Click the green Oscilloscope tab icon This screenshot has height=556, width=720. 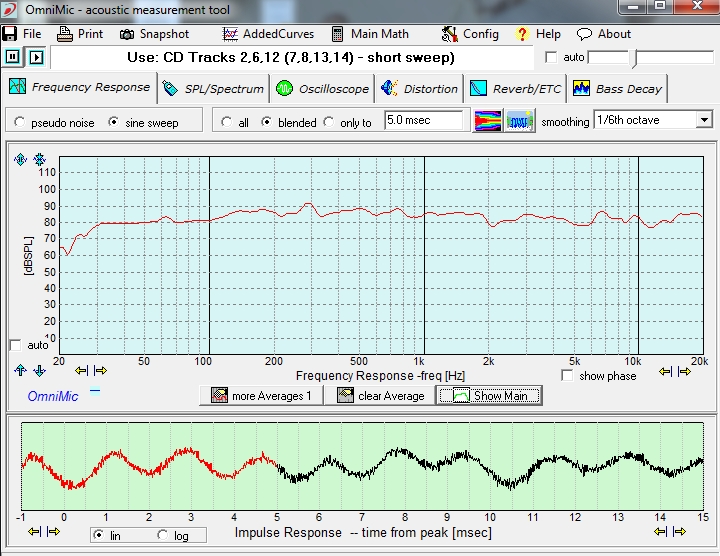point(284,88)
